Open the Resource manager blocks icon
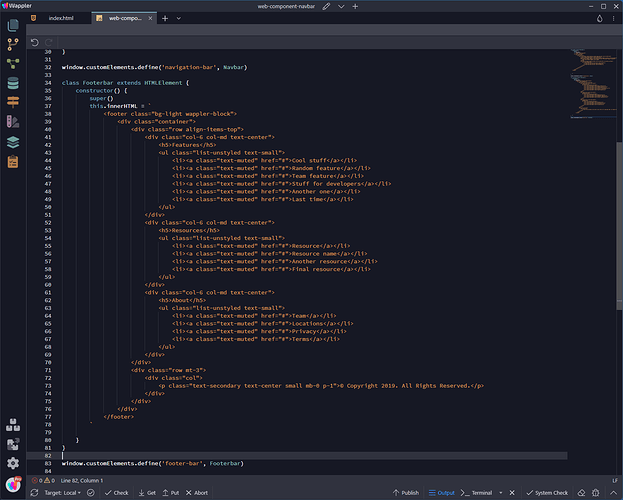The height and width of the screenshot is (500, 623). point(13,425)
